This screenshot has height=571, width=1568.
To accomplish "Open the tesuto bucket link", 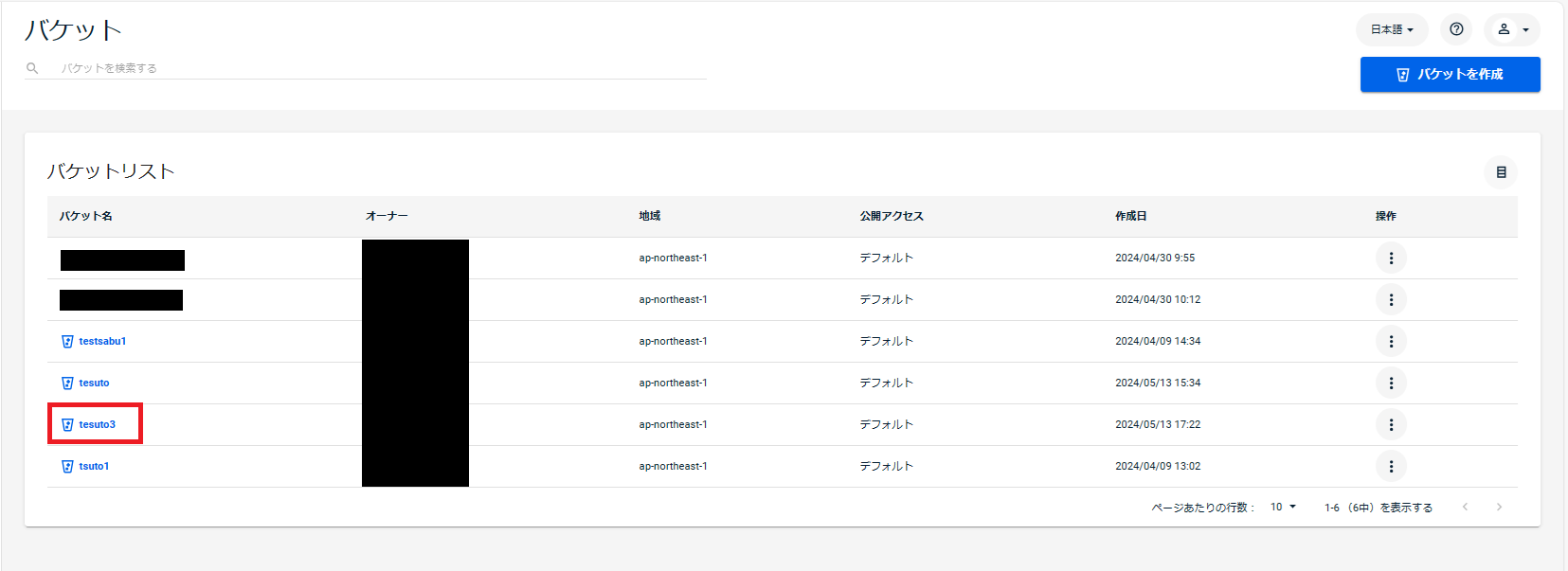I will 94,383.
